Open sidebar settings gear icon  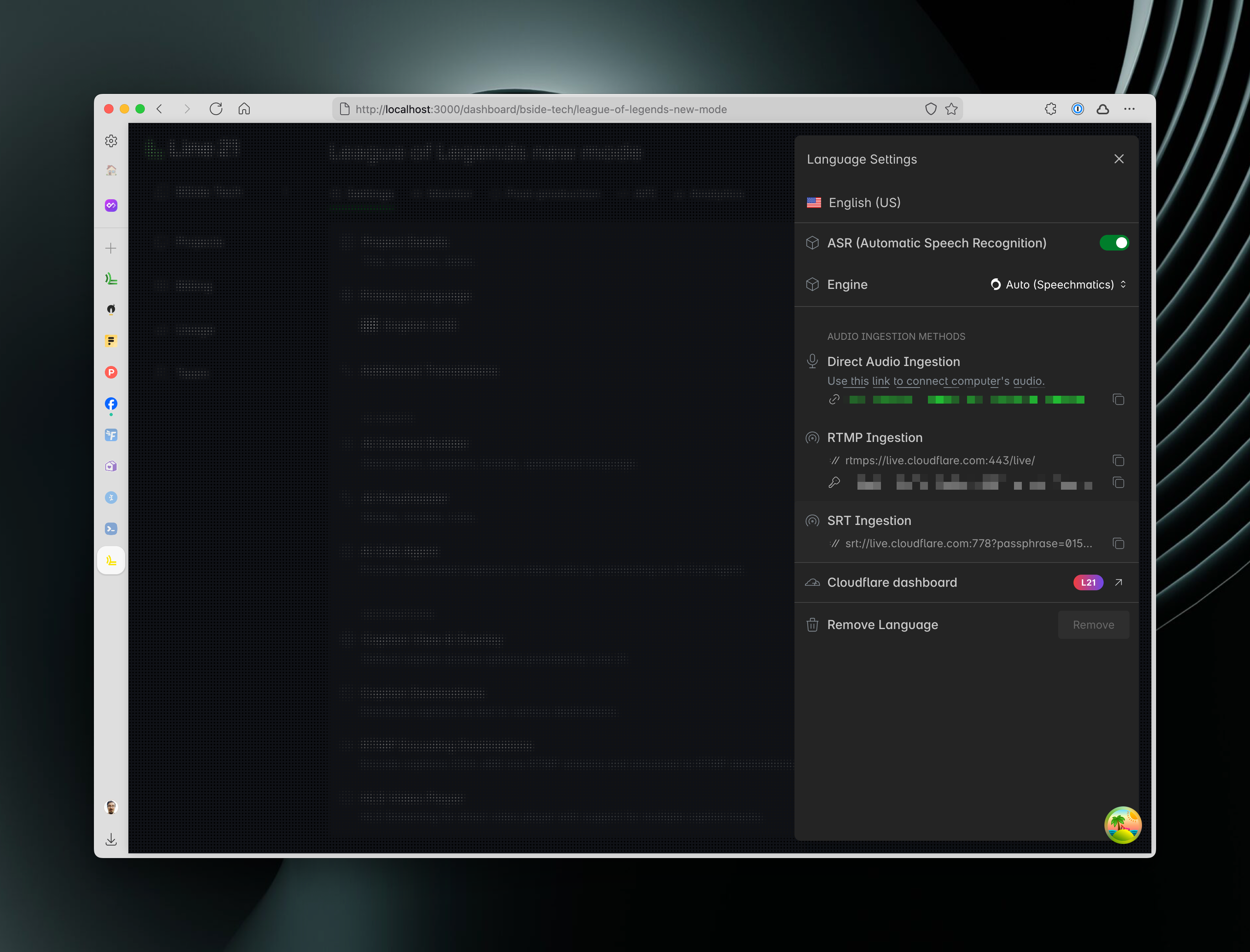pos(111,141)
